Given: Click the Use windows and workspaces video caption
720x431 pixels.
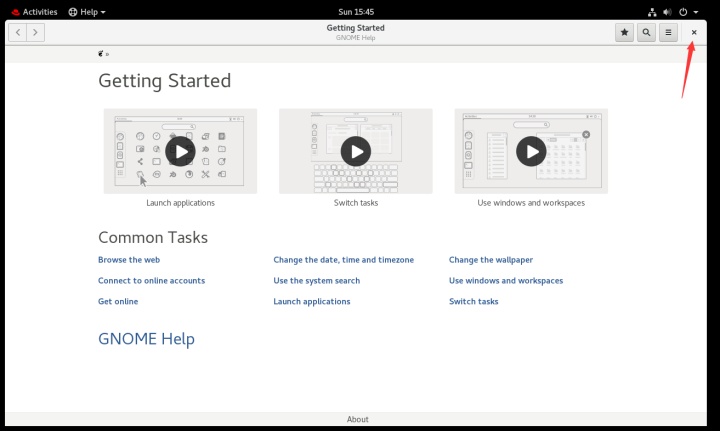Looking at the screenshot, I should [531, 203].
